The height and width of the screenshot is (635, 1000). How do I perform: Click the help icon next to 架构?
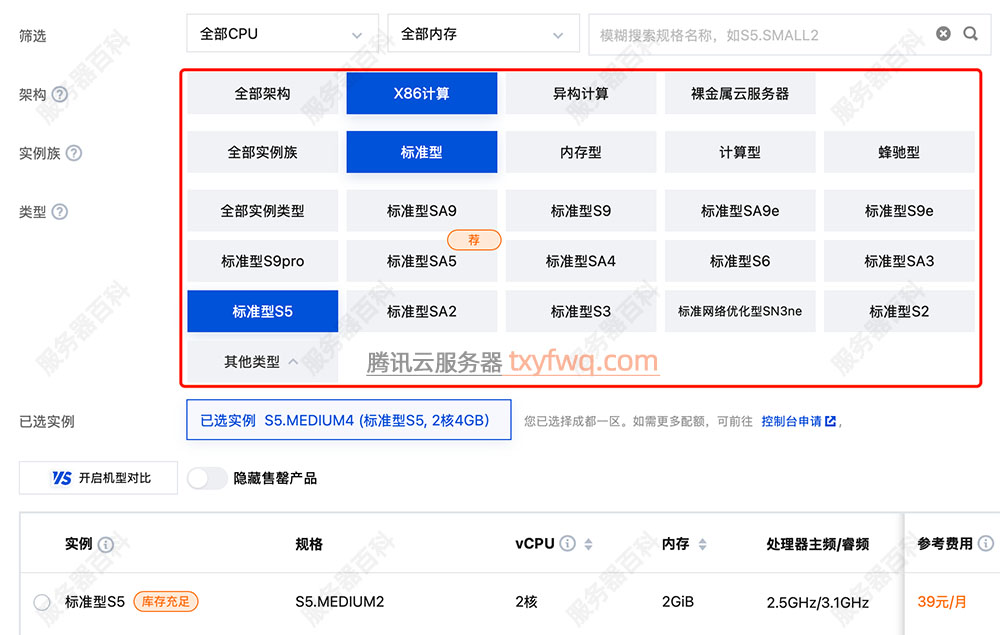point(59,94)
